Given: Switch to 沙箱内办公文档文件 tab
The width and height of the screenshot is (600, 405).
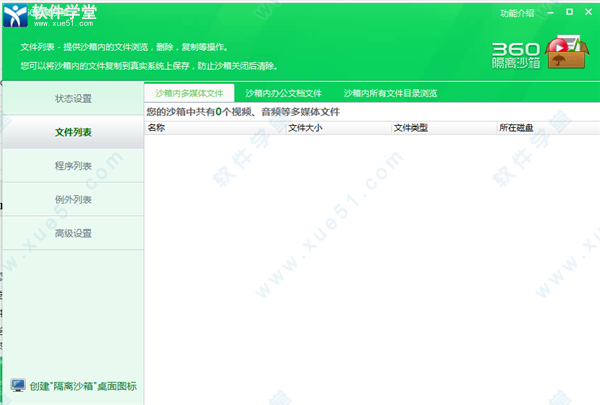Looking at the screenshot, I should coord(284,93).
